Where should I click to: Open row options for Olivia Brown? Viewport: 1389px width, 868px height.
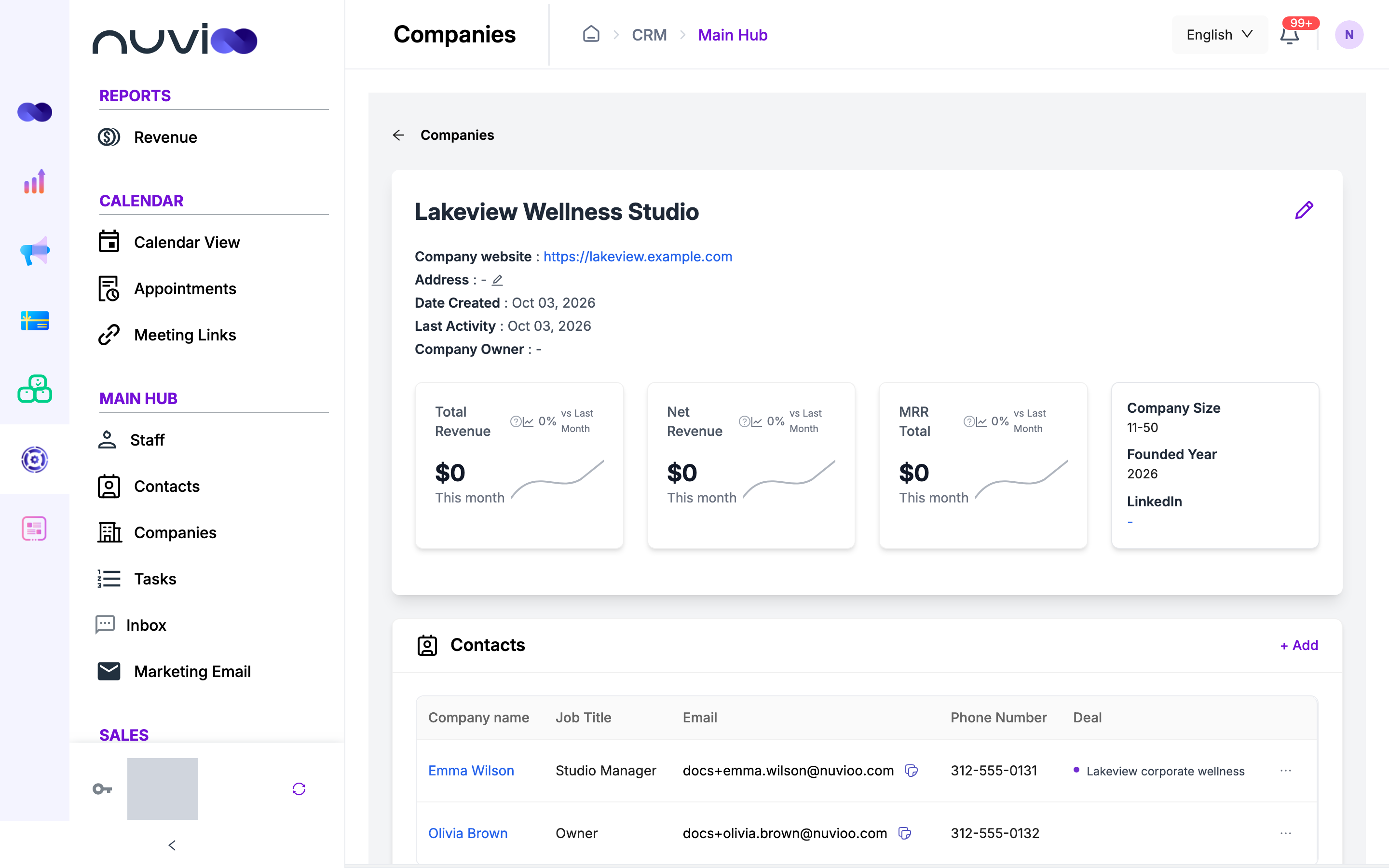[x=1286, y=833]
